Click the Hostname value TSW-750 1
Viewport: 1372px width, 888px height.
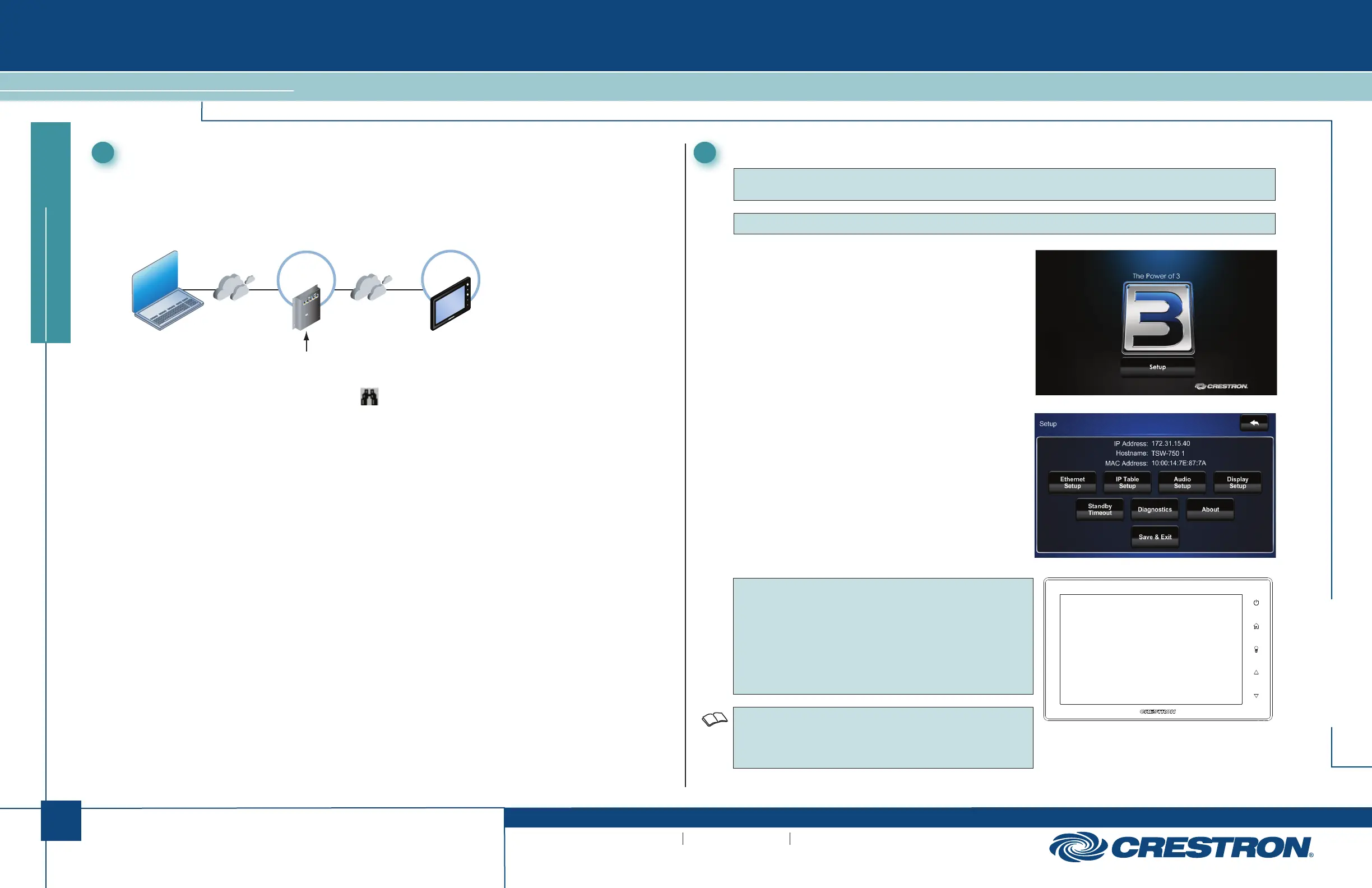pos(1168,453)
